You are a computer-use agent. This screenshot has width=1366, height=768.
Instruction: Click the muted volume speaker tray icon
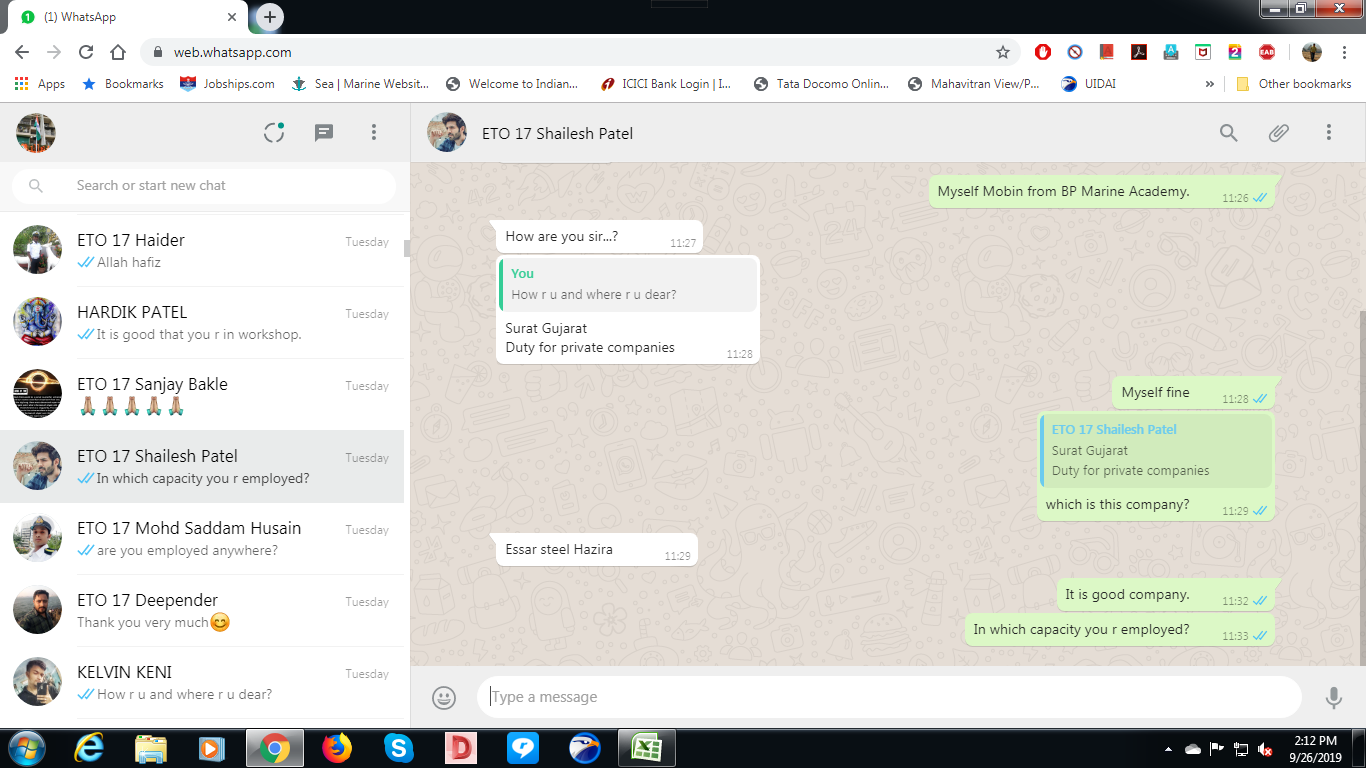pos(1266,748)
